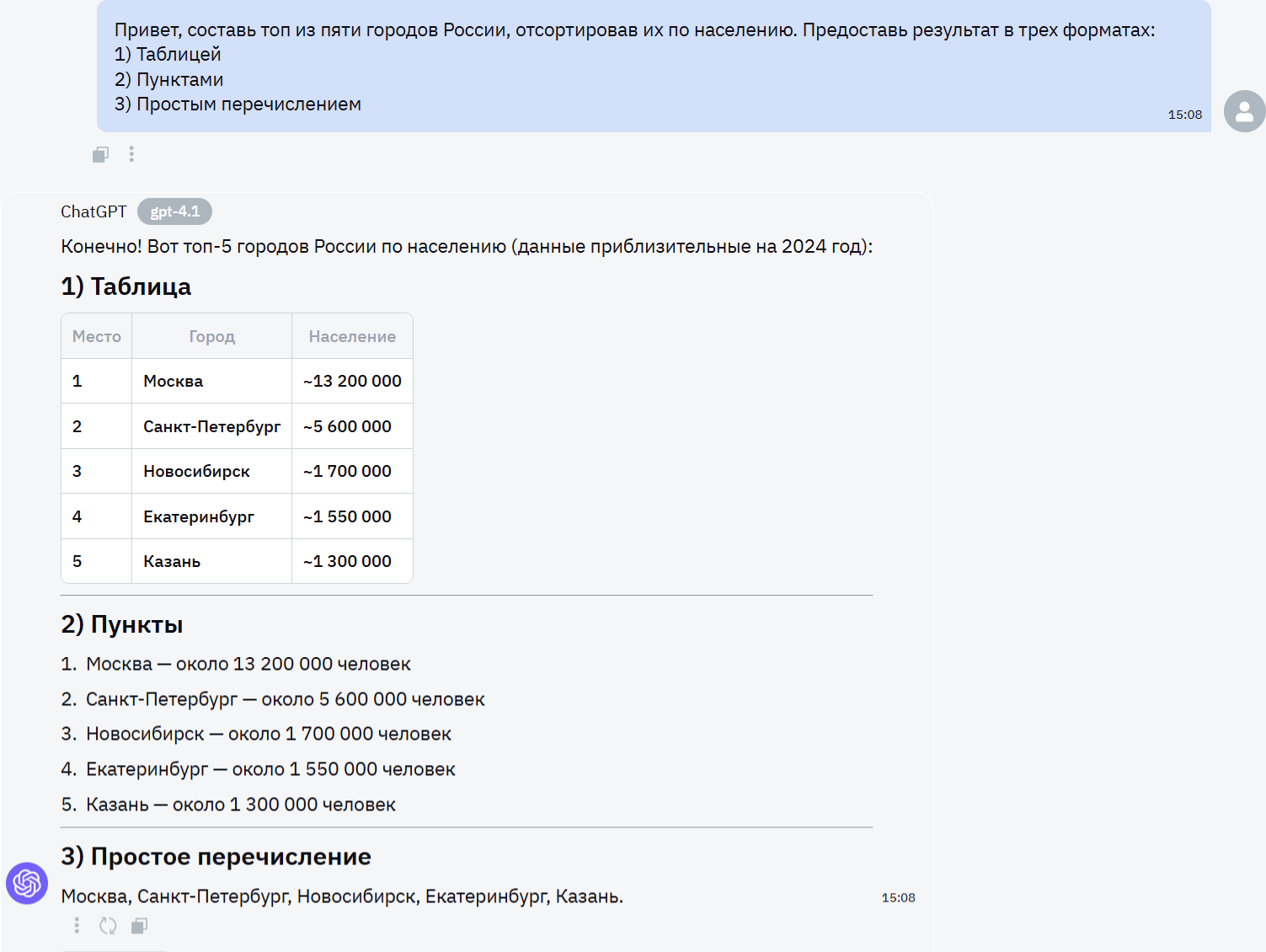1266x952 pixels.
Task: Click the "1) Таблица" heading
Action: [126, 286]
